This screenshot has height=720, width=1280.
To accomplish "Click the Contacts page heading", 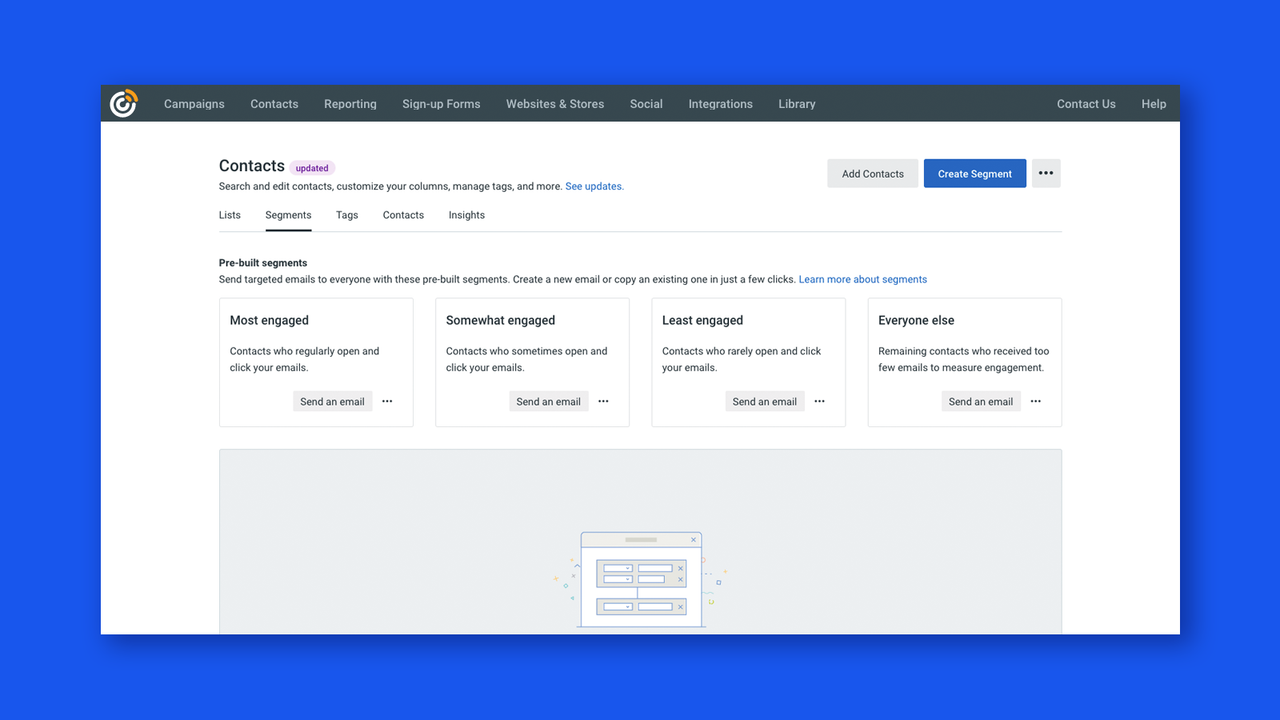I will 252,166.
